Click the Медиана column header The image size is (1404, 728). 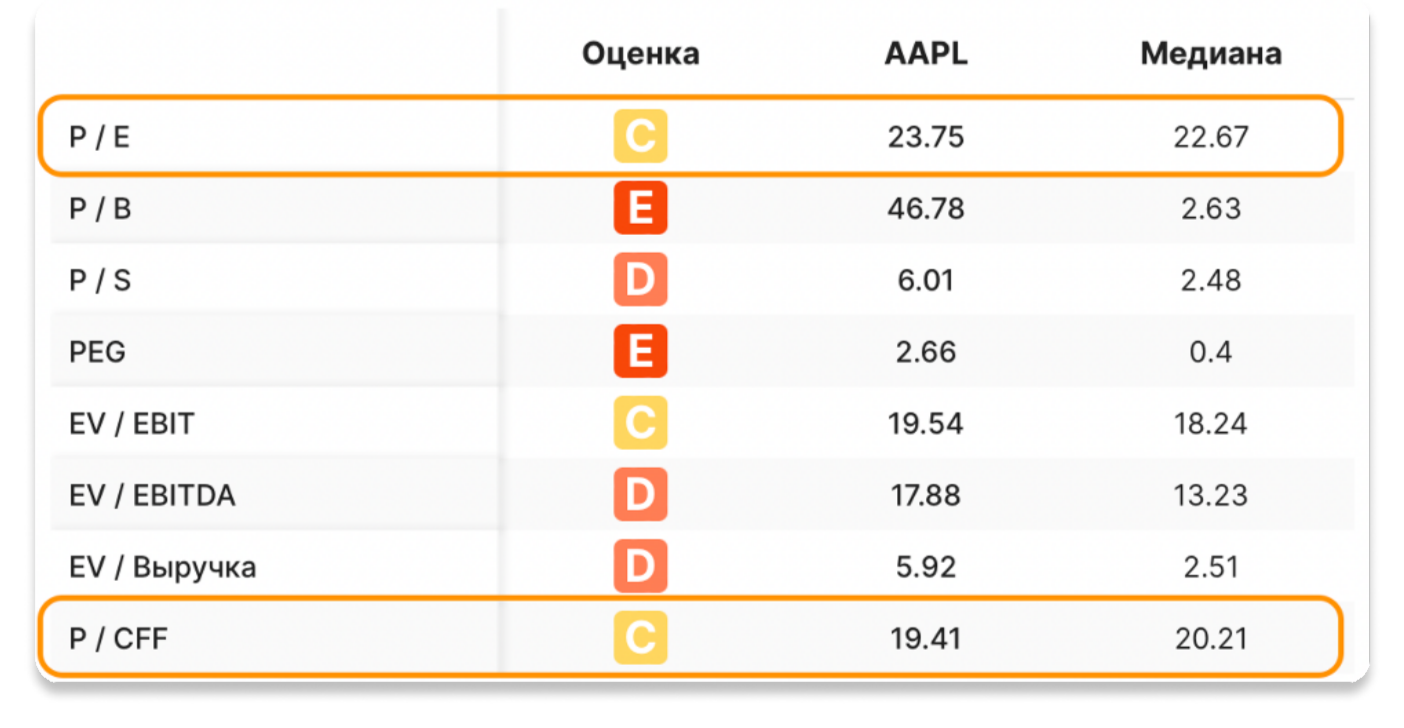click(x=1211, y=54)
